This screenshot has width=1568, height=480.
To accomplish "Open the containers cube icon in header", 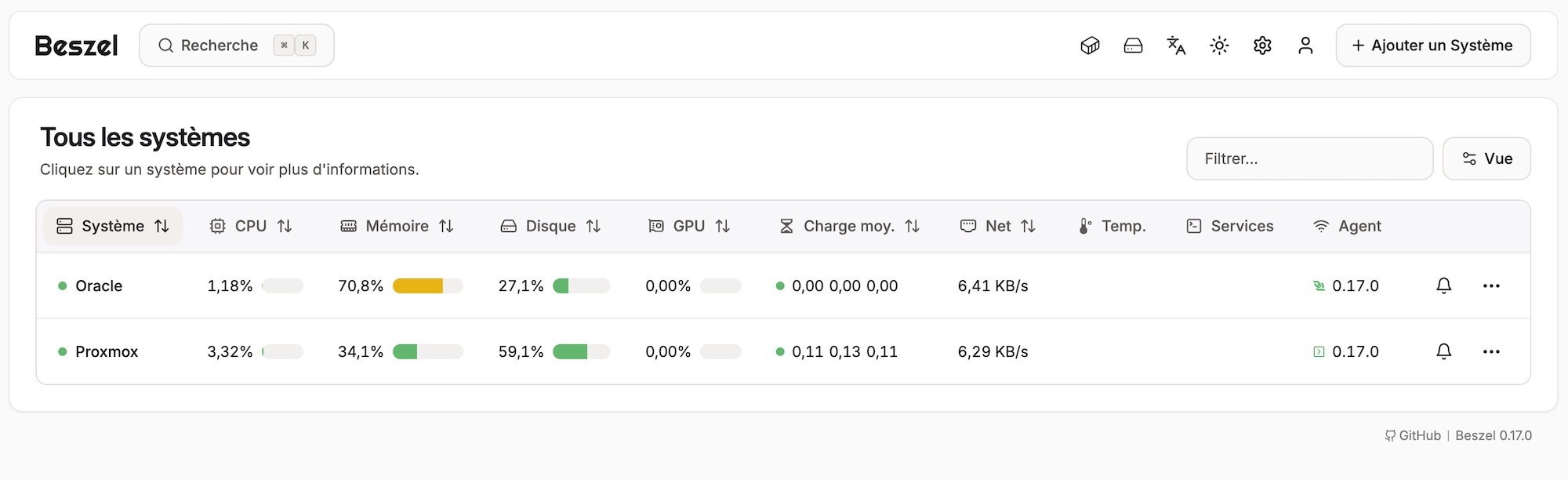I will [1090, 45].
